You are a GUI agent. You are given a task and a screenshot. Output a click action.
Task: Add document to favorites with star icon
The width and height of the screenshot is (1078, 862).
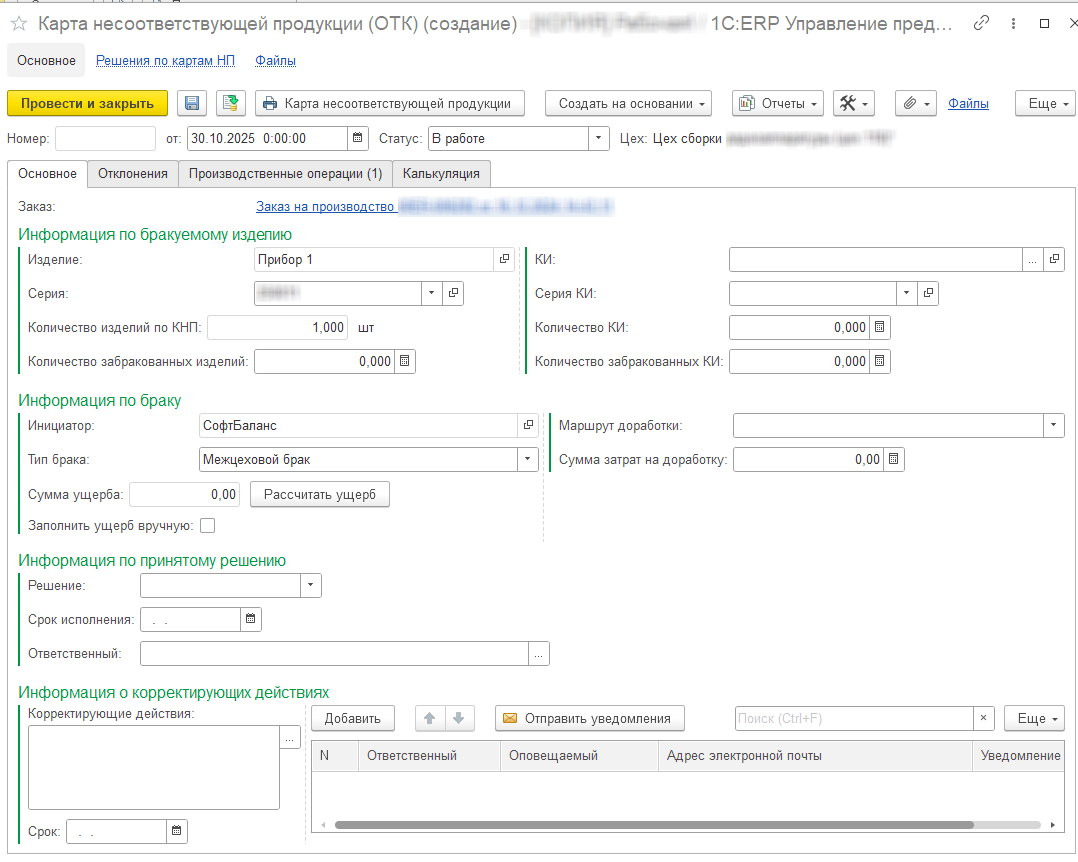click(18, 24)
